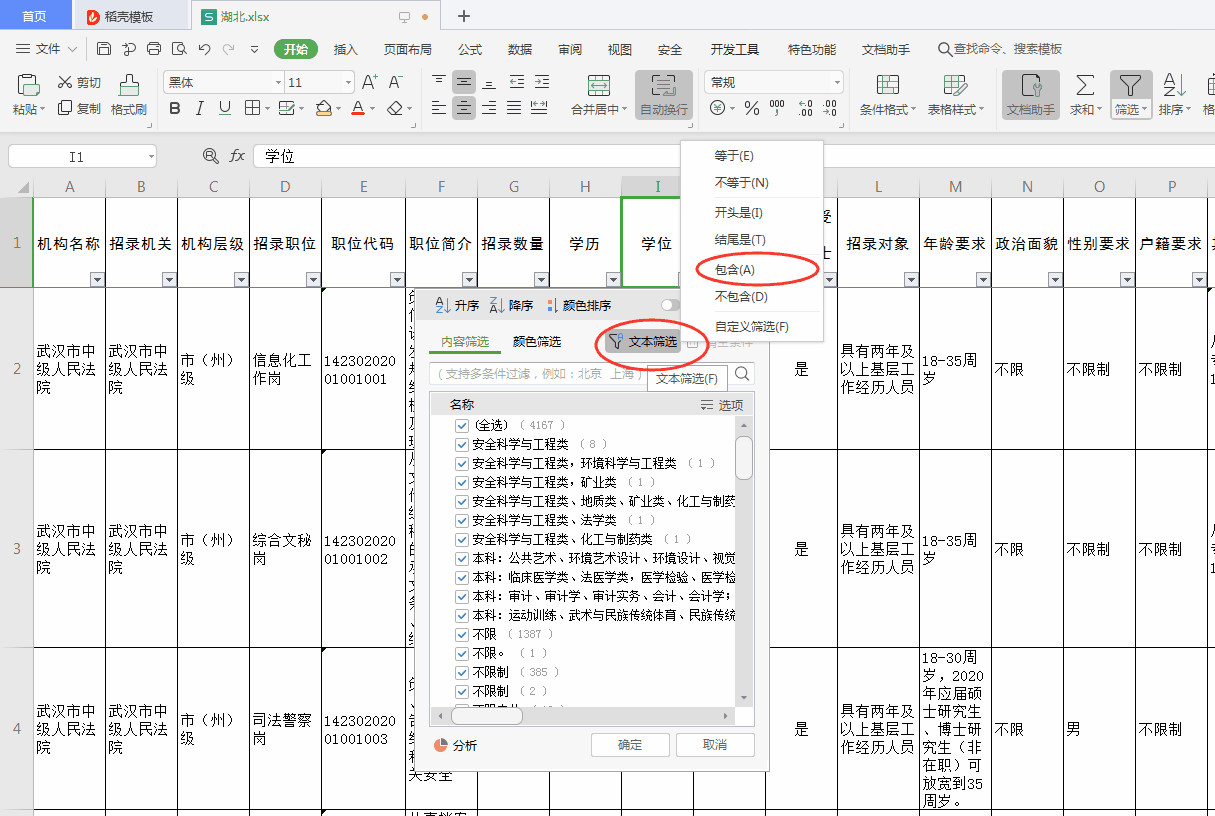
Task: Click the Save icon in quick access toolbar
Action: (x=104, y=48)
